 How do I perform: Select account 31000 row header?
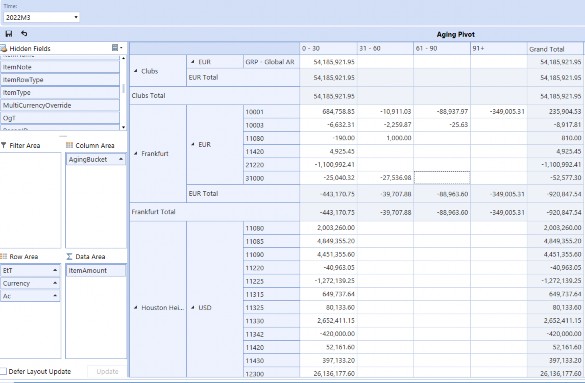[x=271, y=178]
